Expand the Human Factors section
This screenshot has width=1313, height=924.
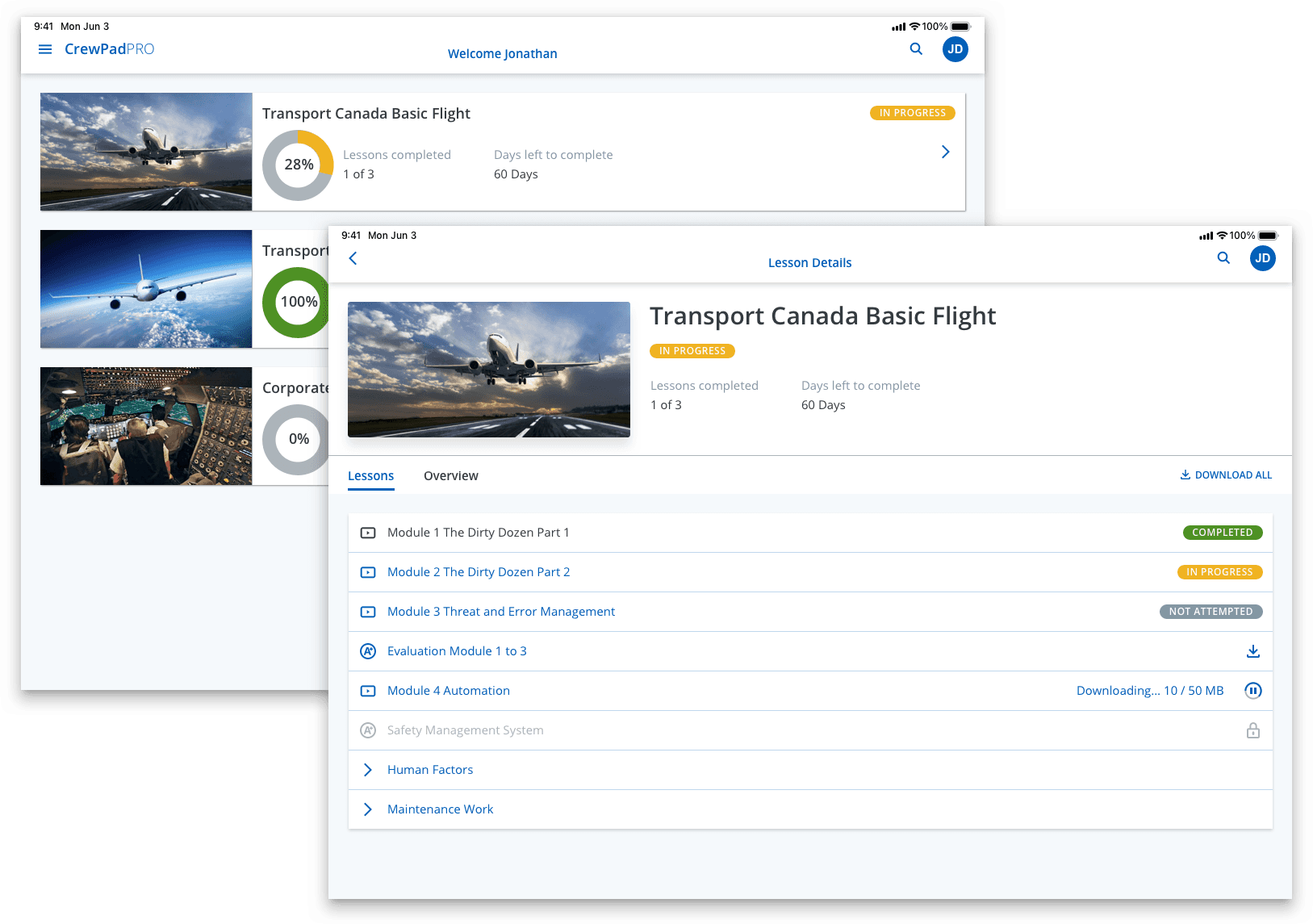[x=368, y=770]
